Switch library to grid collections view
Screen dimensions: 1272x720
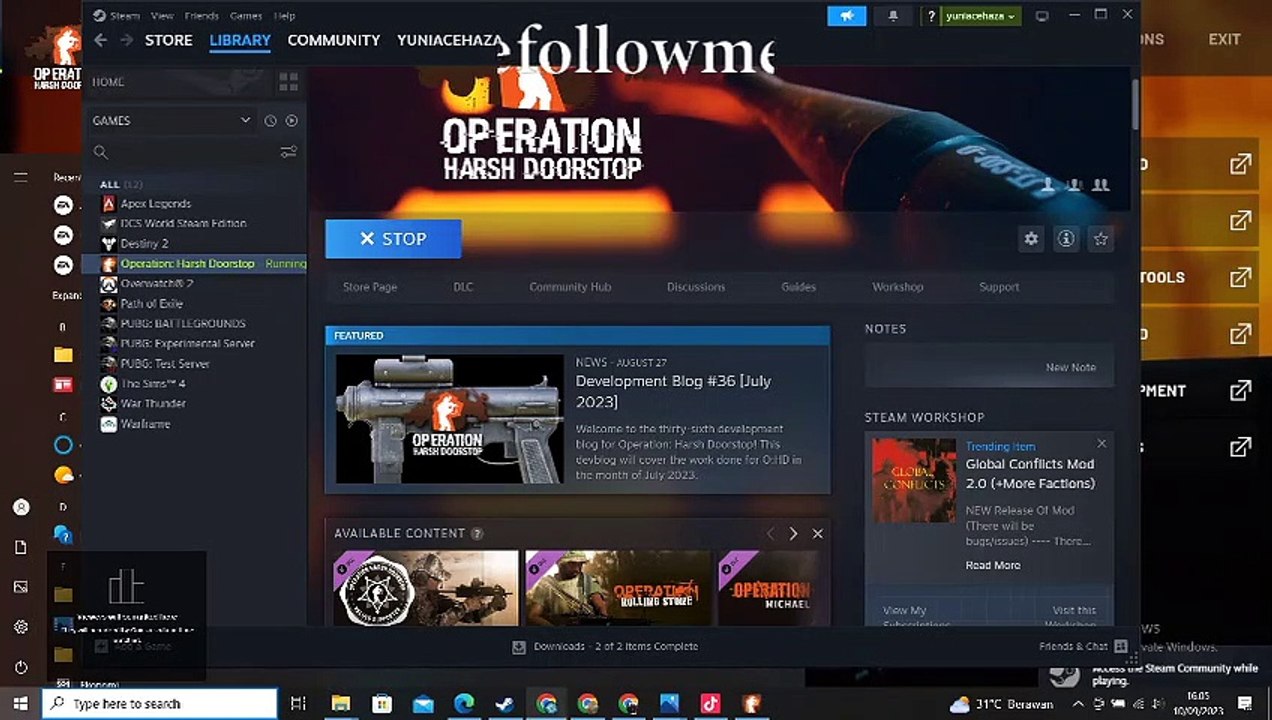click(x=288, y=82)
